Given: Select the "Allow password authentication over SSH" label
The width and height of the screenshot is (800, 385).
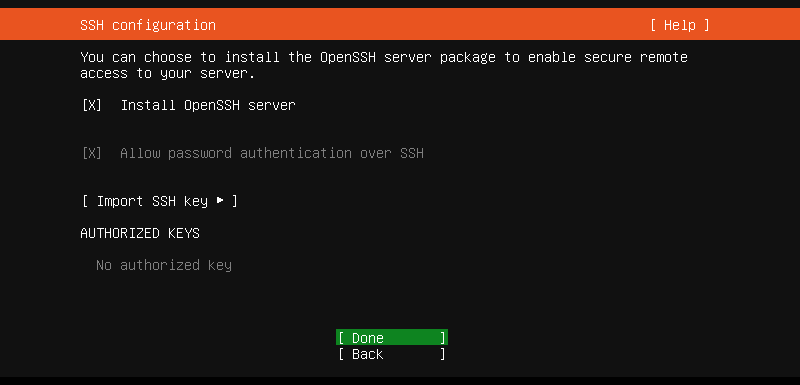Looking at the screenshot, I should click(272, 153).
